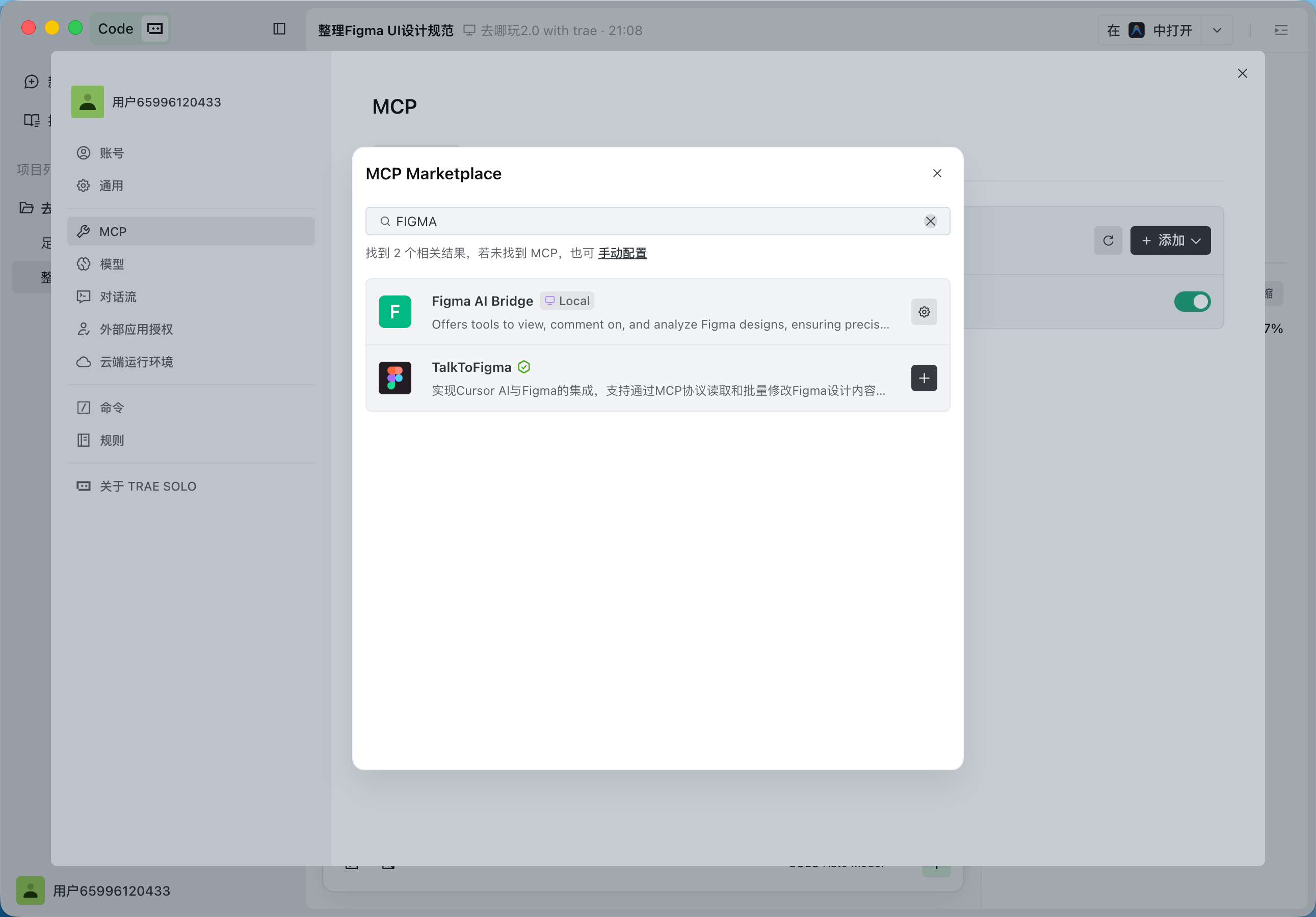The image size is (1316, 917).
Task: Close the MCP Marketplace dialog
Action: pos(937,173)
